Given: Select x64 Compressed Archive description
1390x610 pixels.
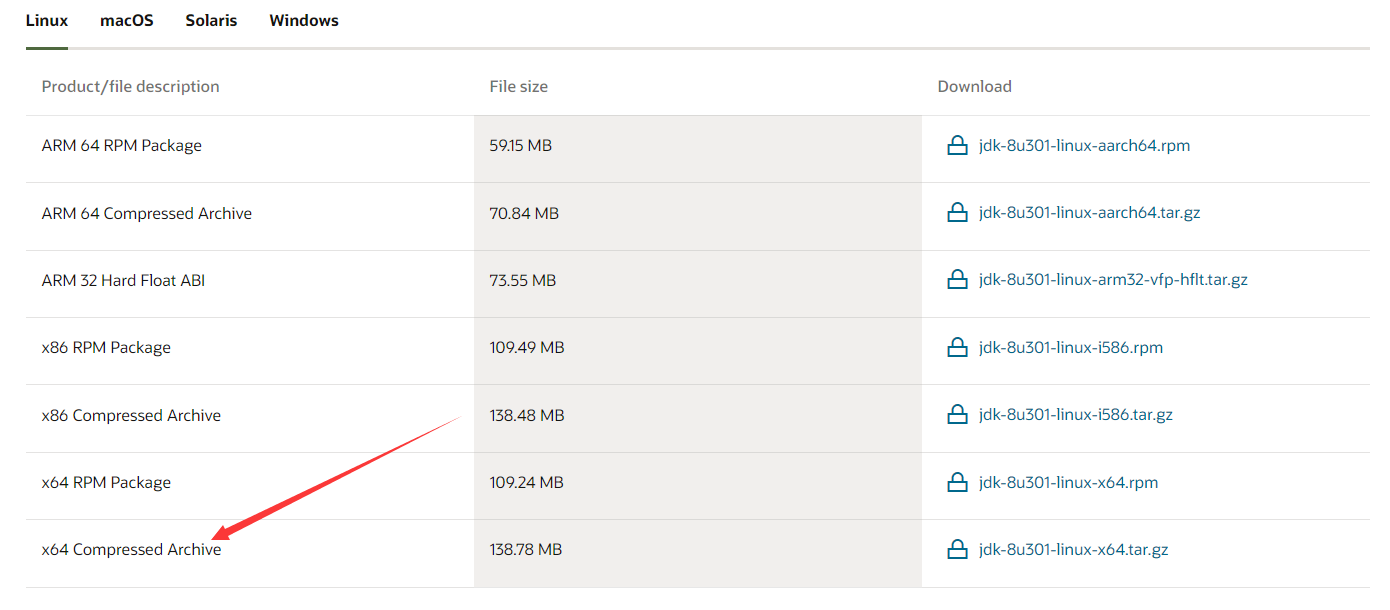Looking at the screenshot, I should click(131, 550).
